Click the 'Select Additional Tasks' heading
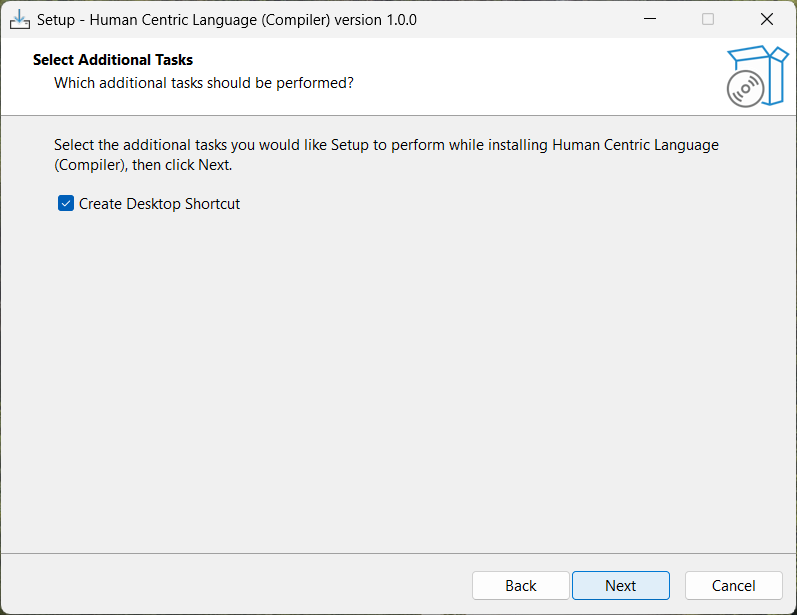This screenshot has width=797, height=615. 113,60
